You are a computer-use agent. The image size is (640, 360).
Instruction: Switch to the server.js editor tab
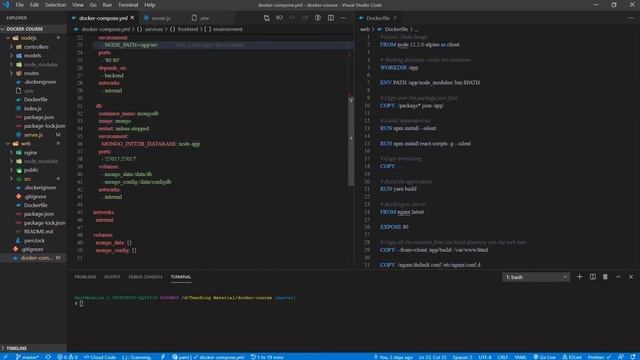tap(161, 18)
